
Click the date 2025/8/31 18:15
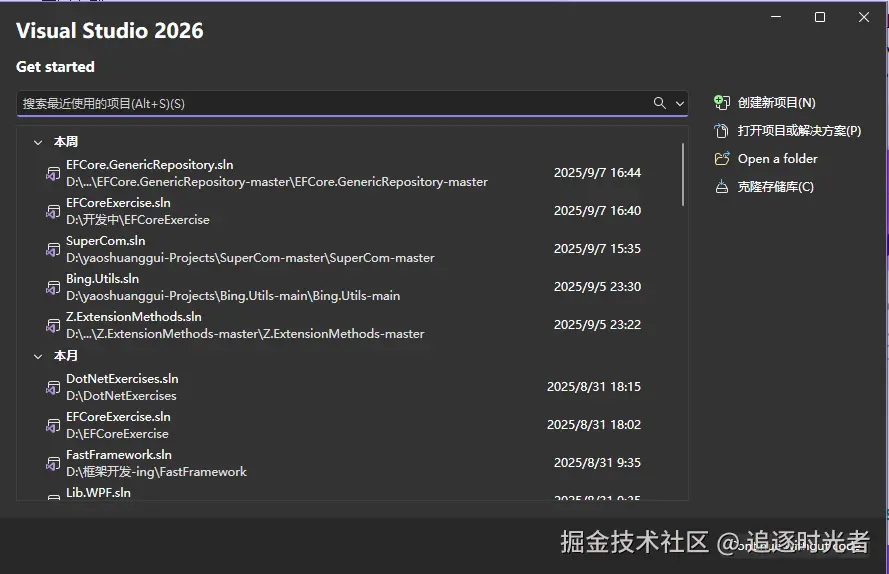(594, 386)
